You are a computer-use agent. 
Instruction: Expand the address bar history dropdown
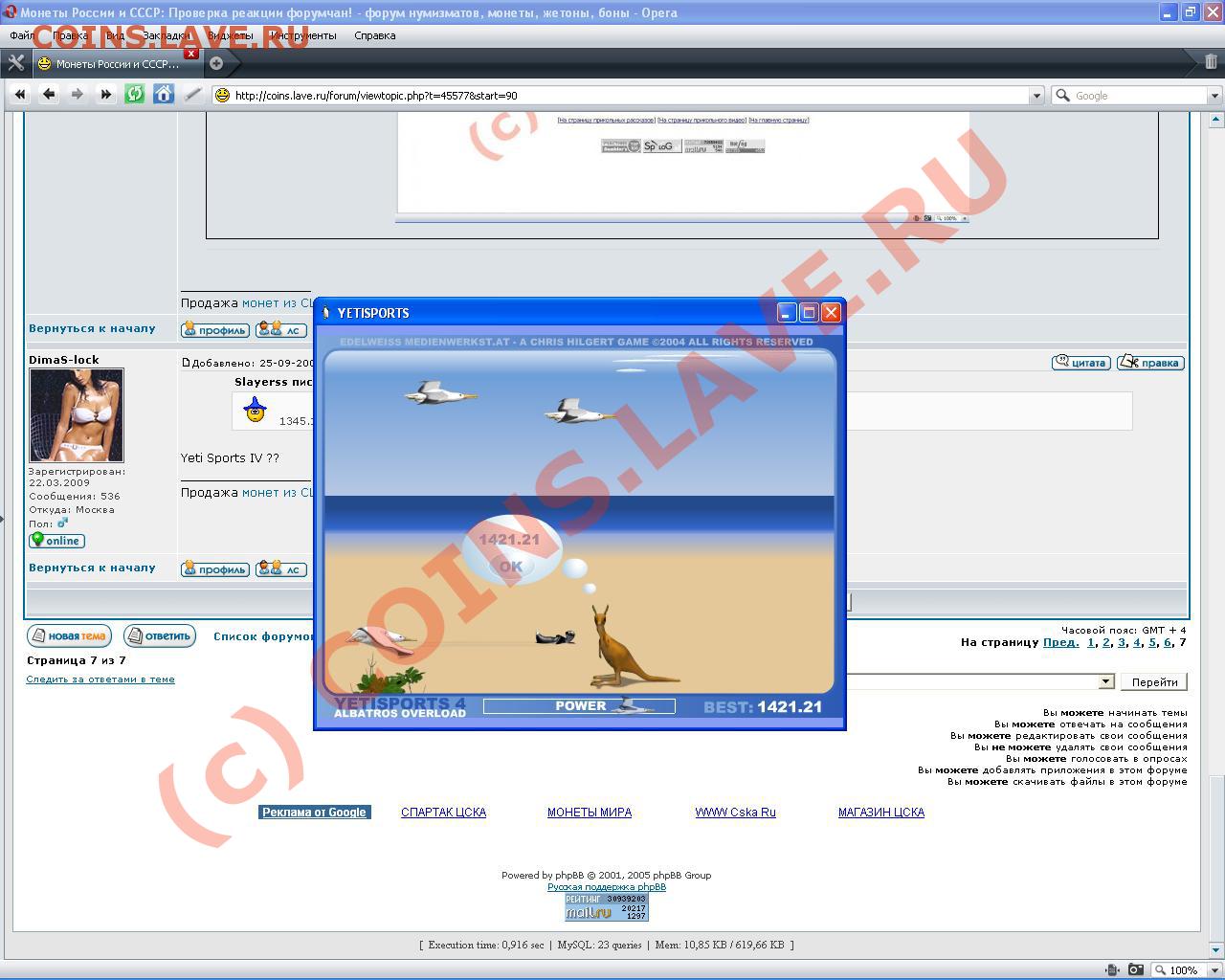[1036, 96]
